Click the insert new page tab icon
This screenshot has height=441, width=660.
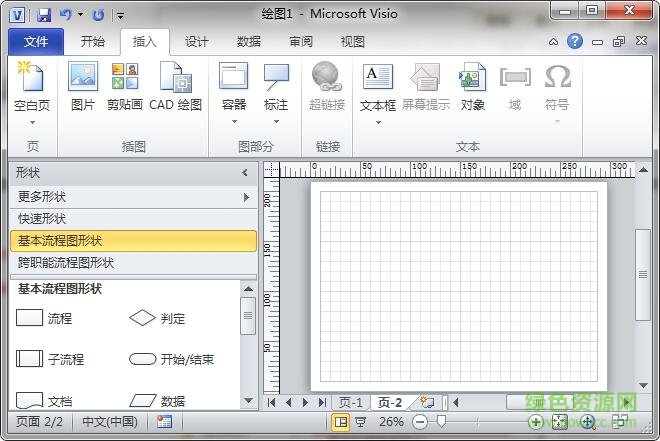point(427,402)
